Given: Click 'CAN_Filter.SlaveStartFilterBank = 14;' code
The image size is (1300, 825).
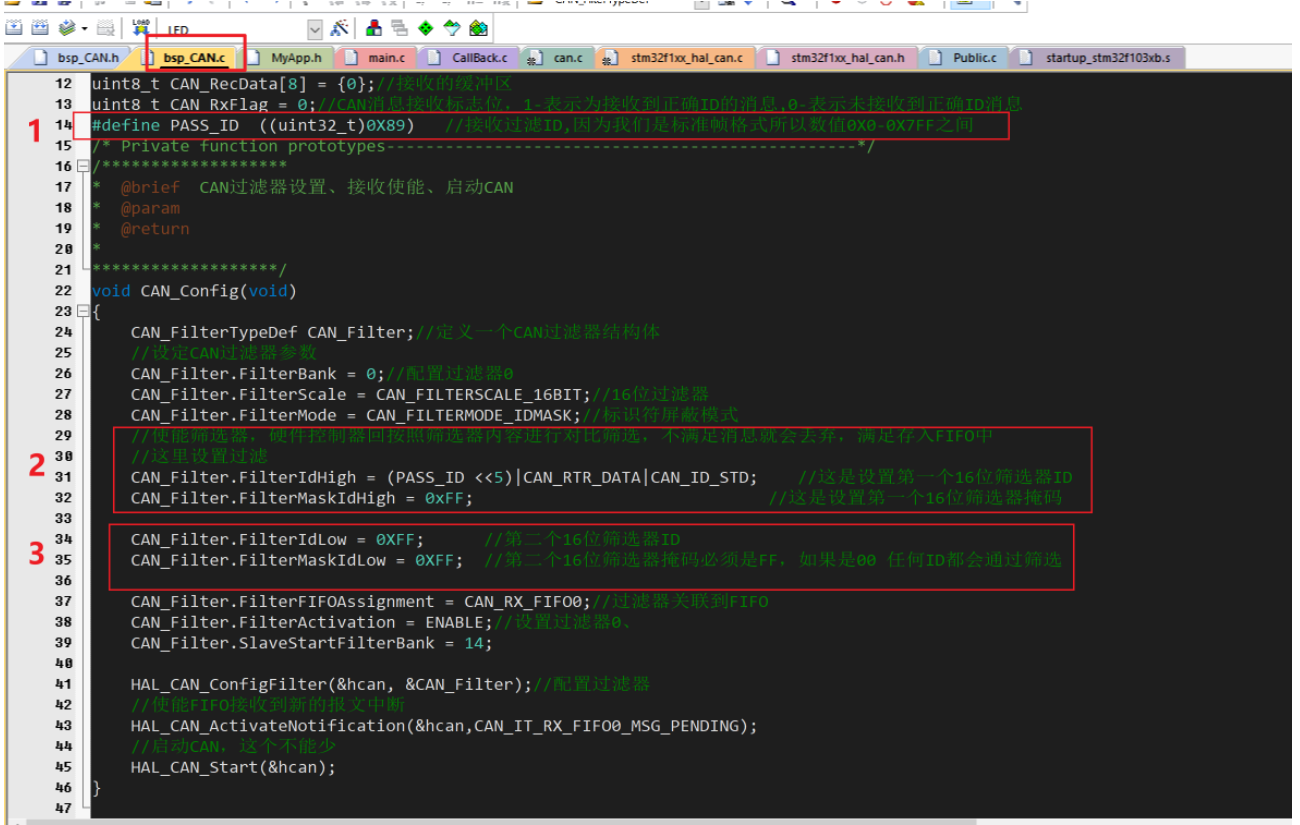Looking at the screenshot, I should [312, 643].
